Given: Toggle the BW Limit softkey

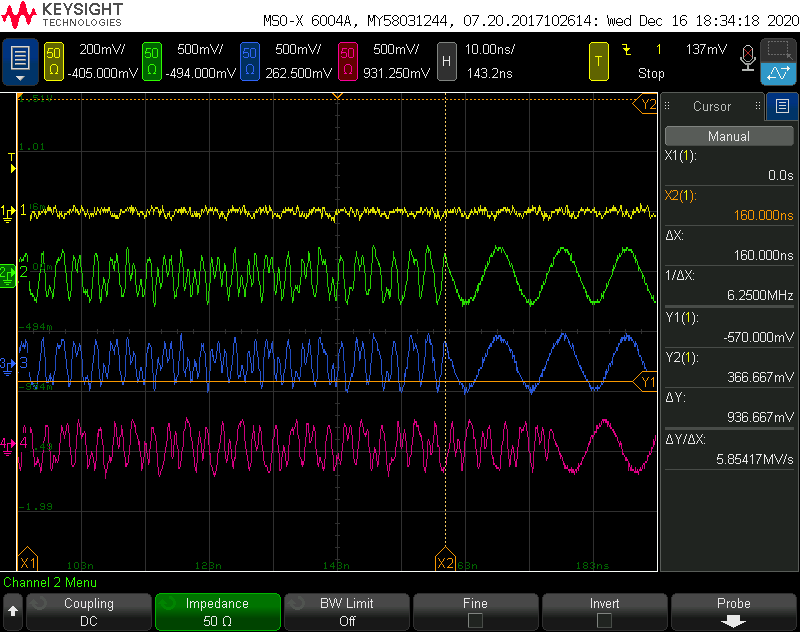Looking at the screenshot, I should coord(347,612).
